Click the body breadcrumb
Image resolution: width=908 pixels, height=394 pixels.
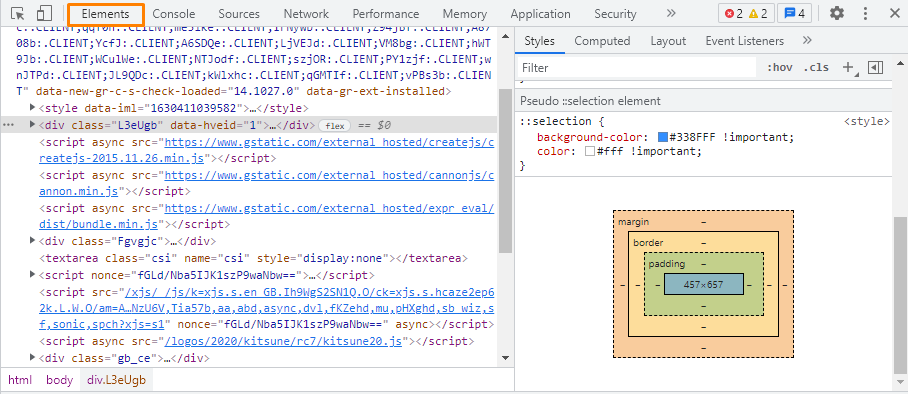(x=60, y=380)
